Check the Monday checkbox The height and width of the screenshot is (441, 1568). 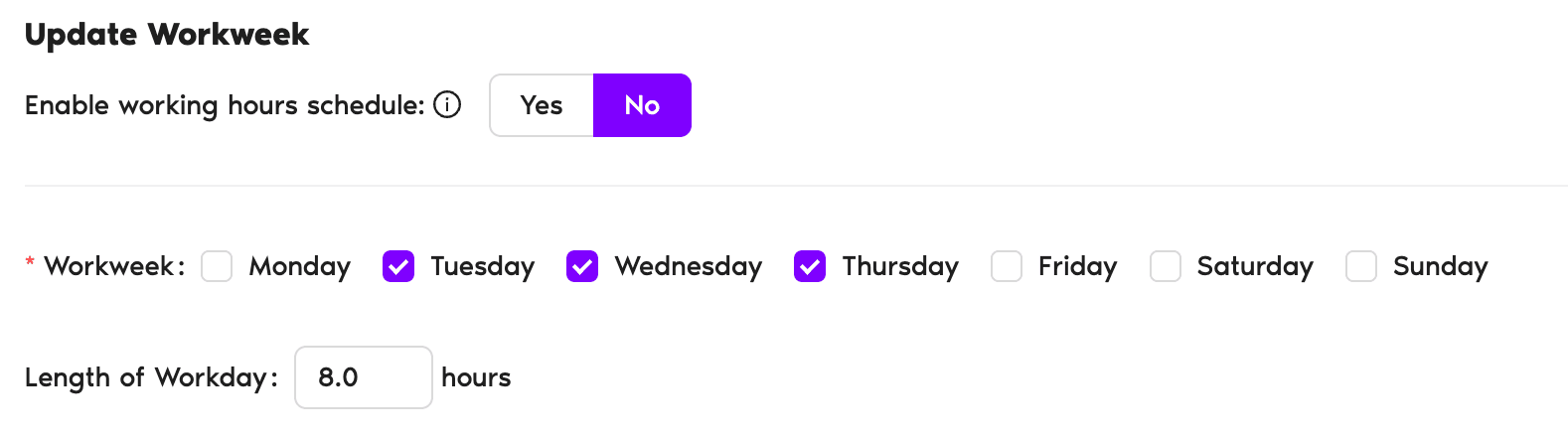pos(217,266)
